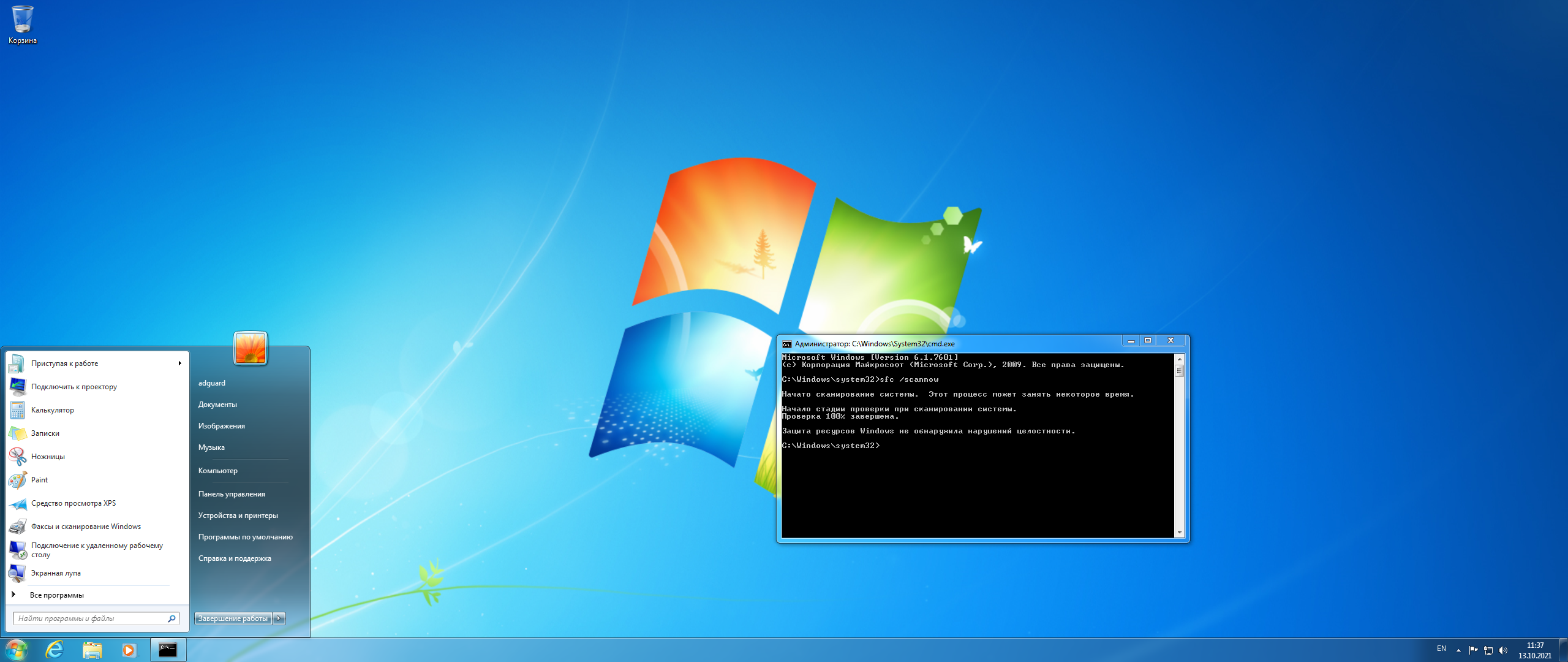
Task: Click the Подключить к проектору icon
Action: point(17,387)
